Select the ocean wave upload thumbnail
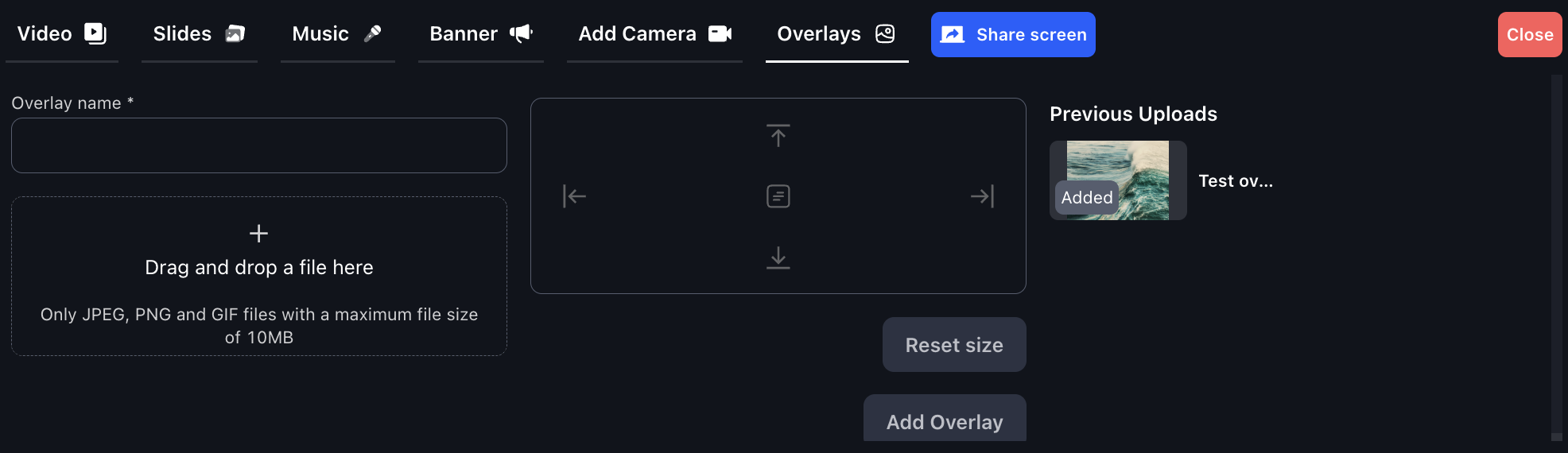Screen dimensions: 1568x453 click(1118, 180)
